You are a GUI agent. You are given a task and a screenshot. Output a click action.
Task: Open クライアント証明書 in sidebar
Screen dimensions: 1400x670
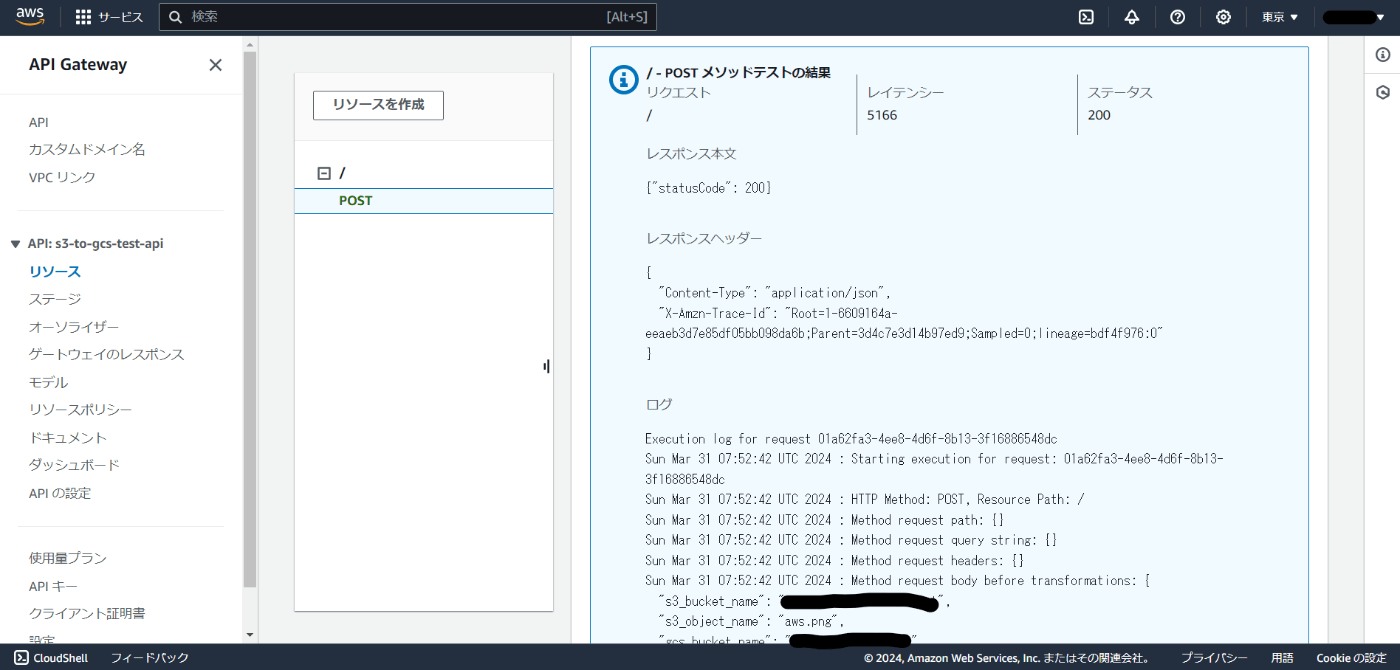(87, 613)
